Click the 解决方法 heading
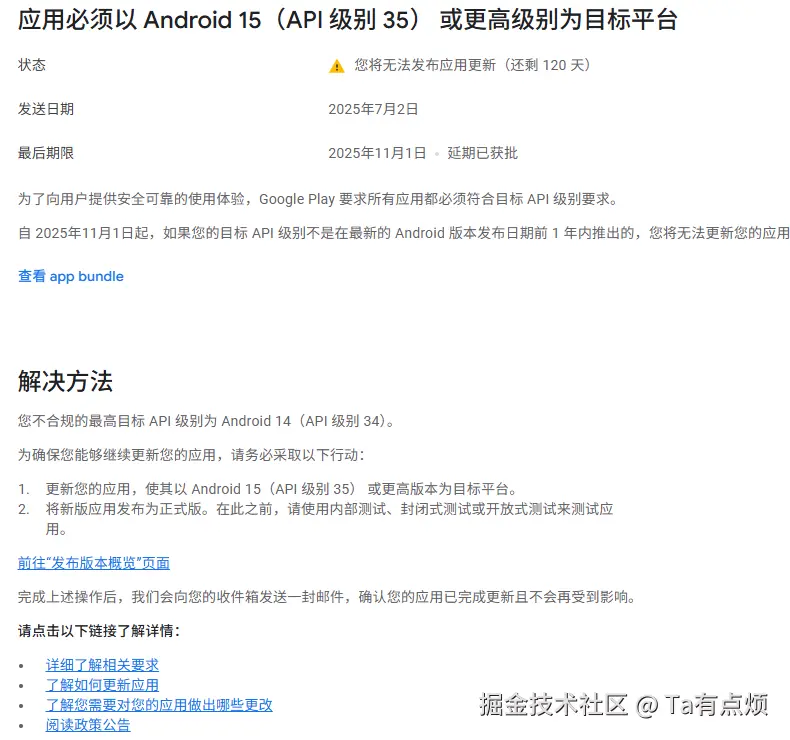This screenshot has width=790, height=740. (x=65, y=381)
